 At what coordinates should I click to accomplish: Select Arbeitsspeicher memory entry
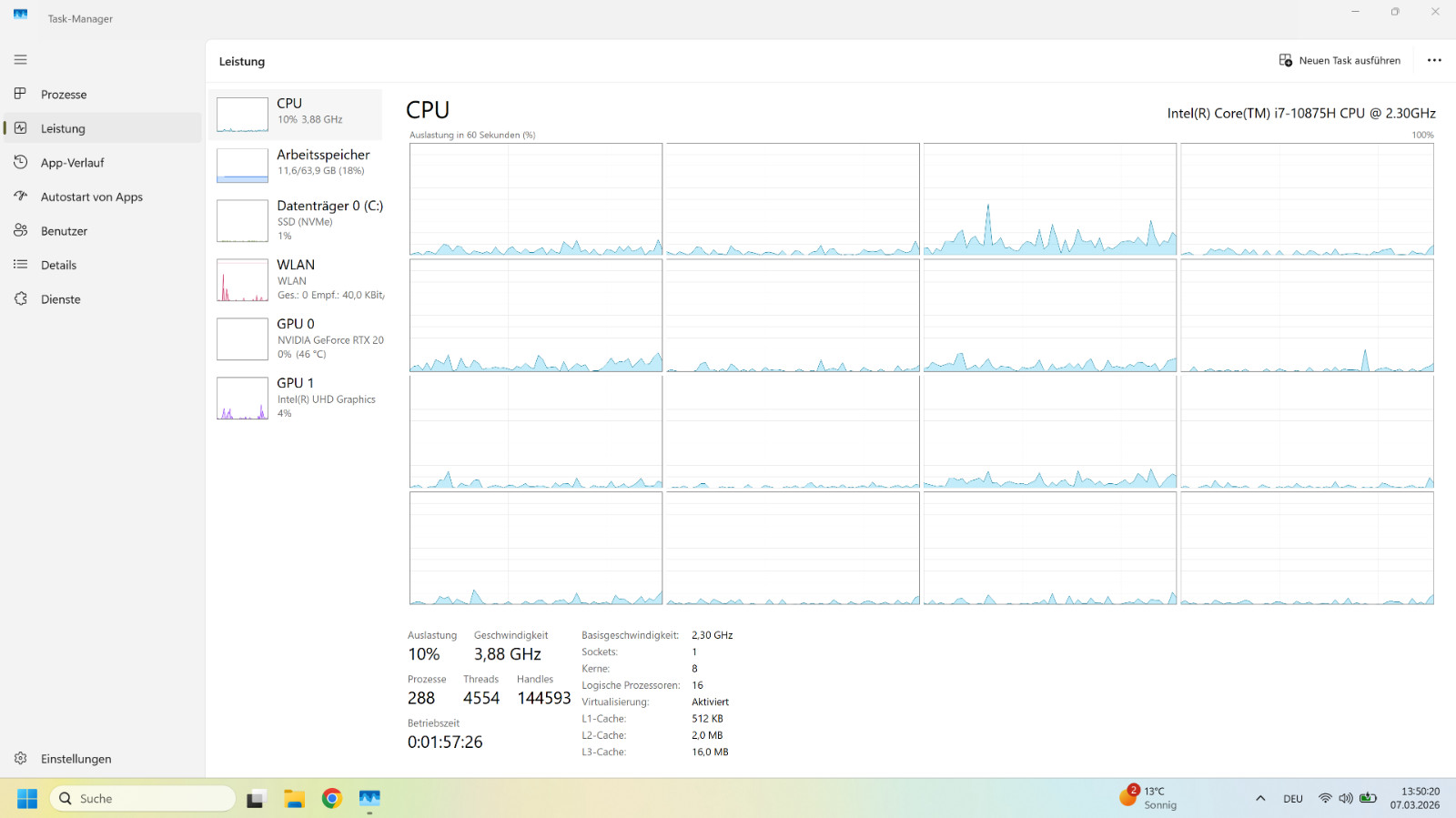tap(298, 166)
